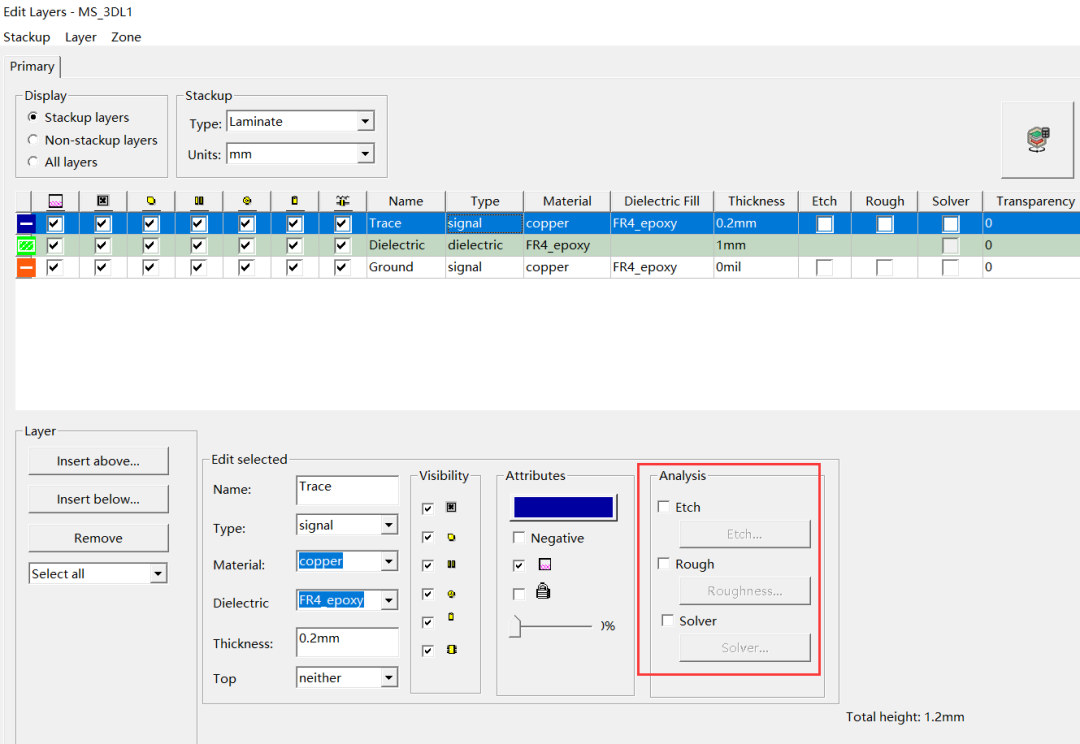Click the dark blue layer color swatch
This screenshot has height=744, width=1080.
(563, 507)
